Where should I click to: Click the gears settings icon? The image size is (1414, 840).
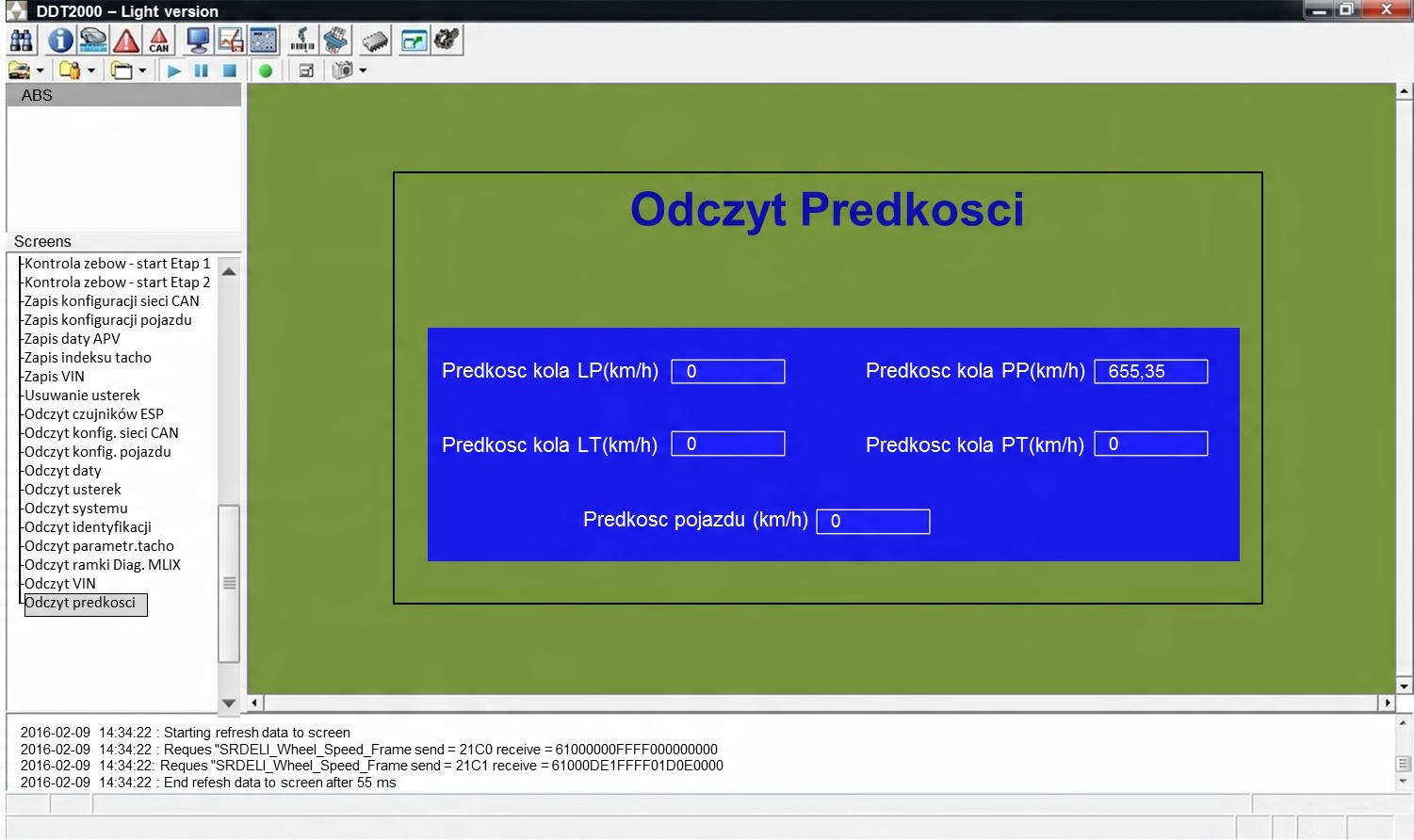(447, 40)
